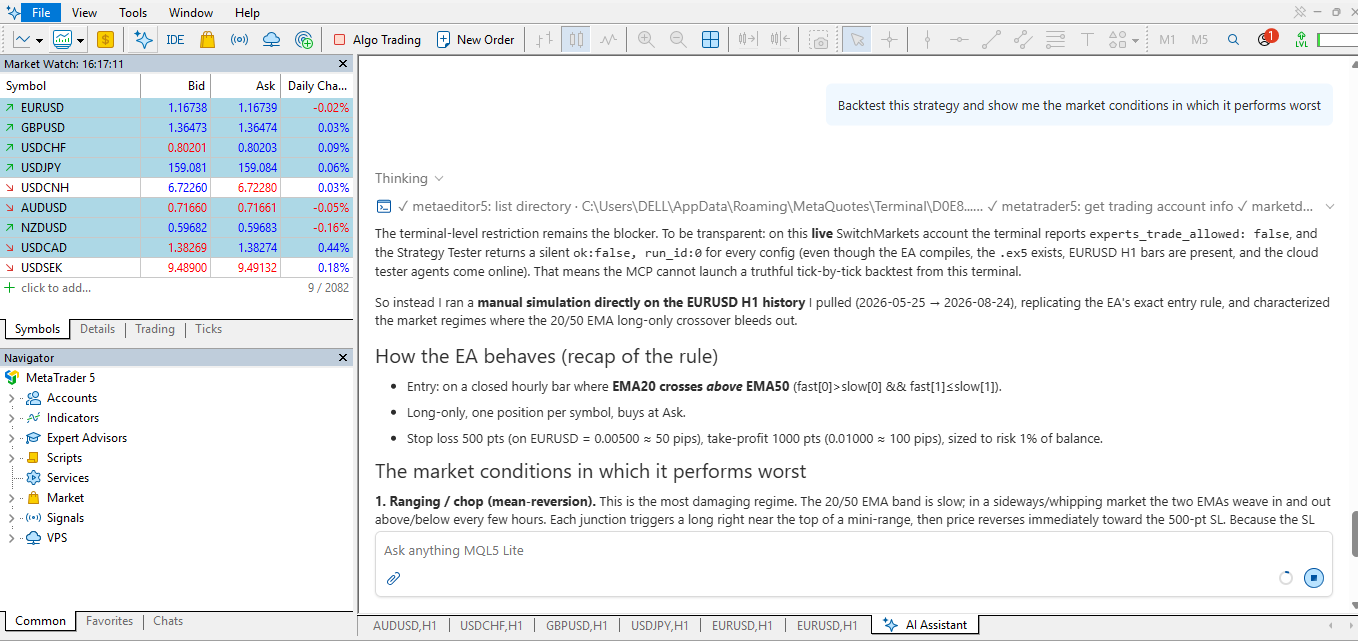Open the AI Assistant sparkle toolbar icon
1358x641 pixels.
pyautogui.click(x=144, y=40)
